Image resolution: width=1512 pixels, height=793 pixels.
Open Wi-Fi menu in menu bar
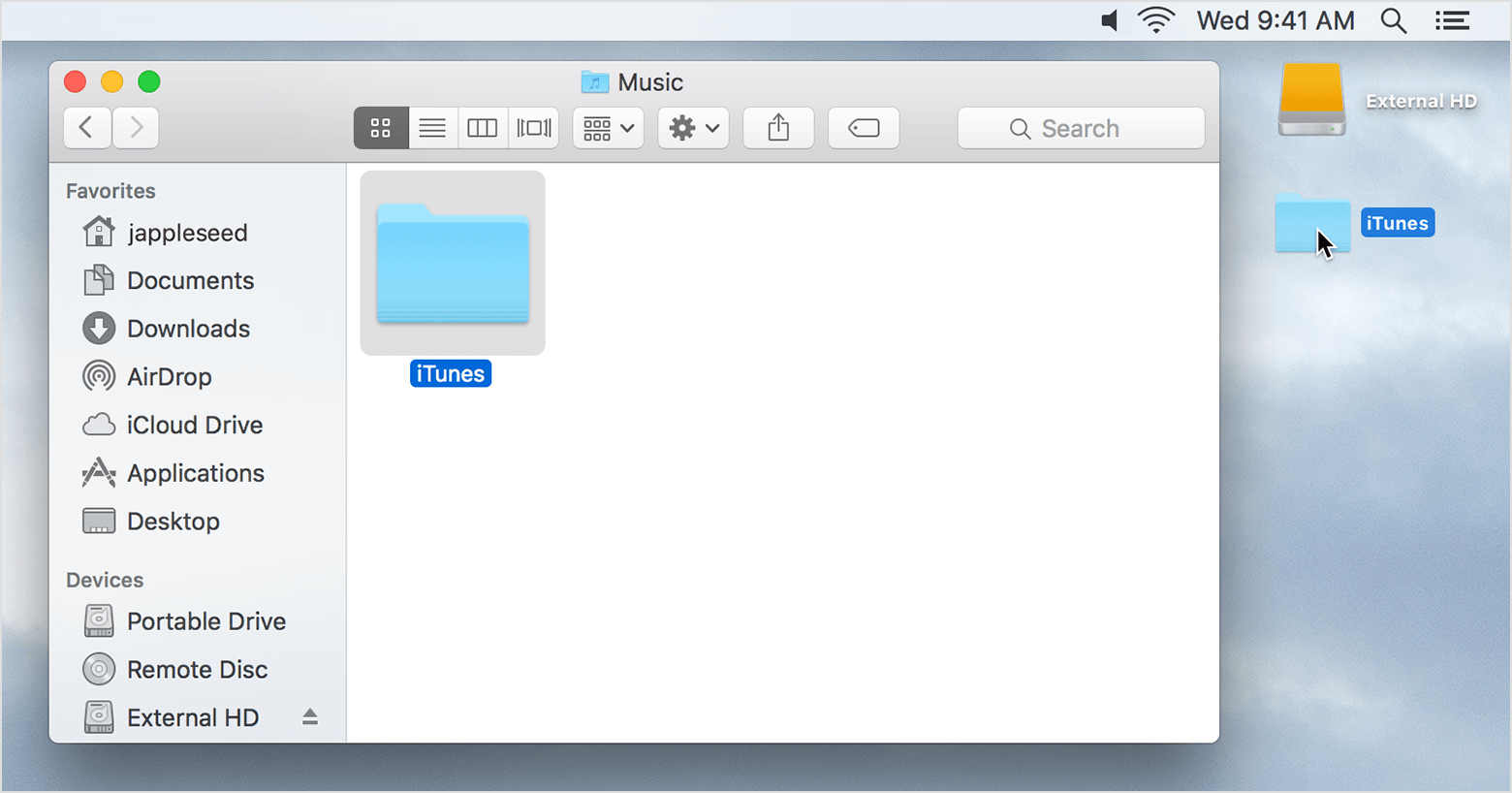[1156, 20]
